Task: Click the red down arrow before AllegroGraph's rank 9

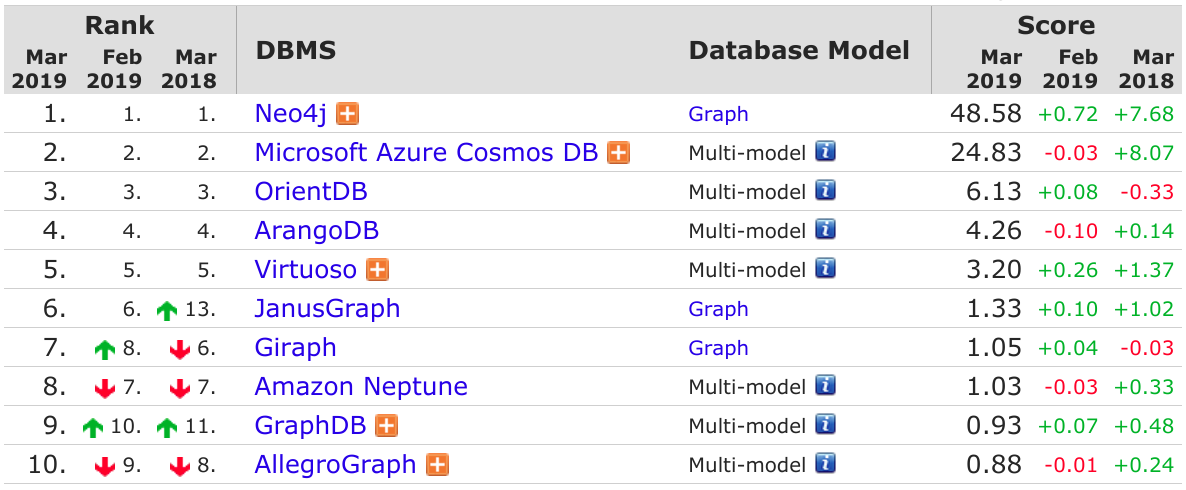Action: coord(104,467)
